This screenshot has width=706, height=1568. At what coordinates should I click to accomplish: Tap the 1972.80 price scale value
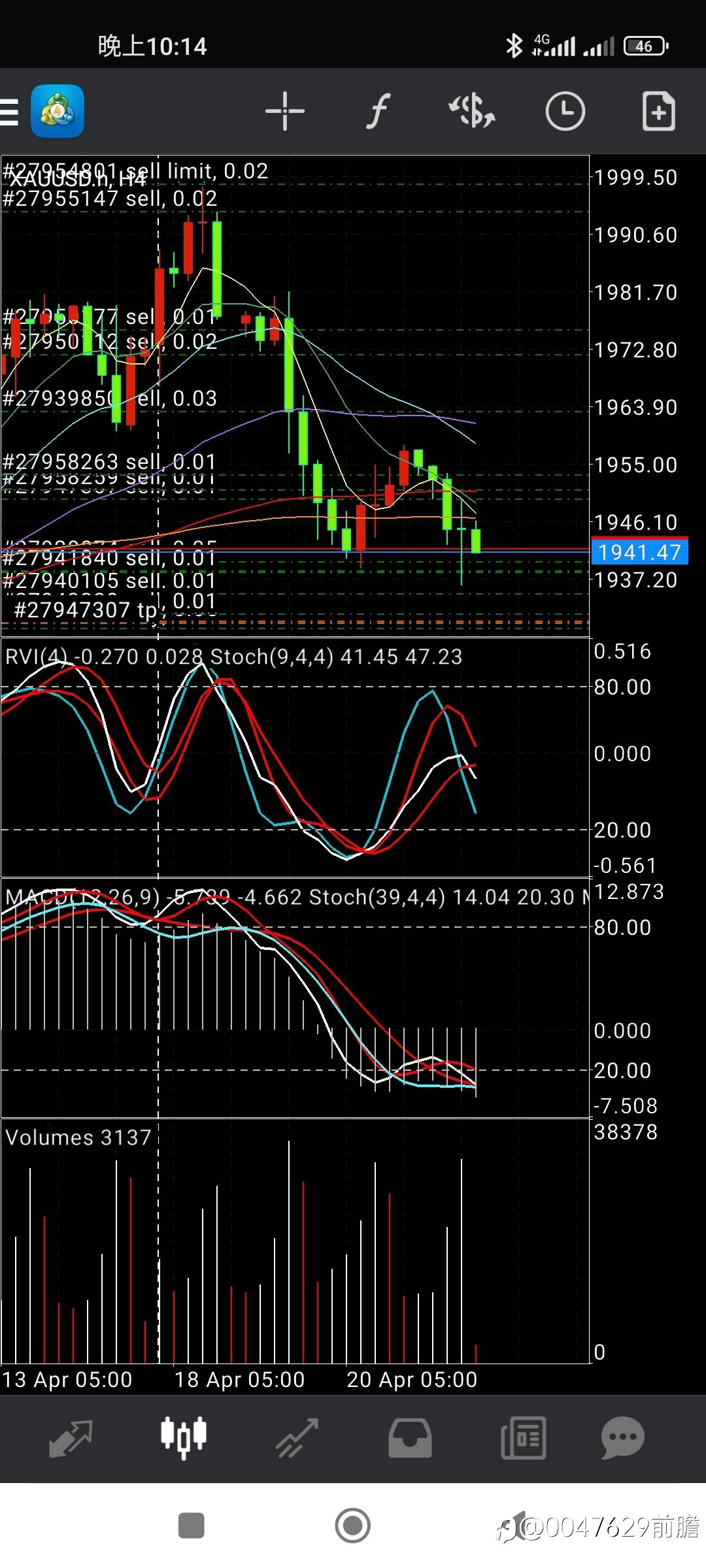635,350
